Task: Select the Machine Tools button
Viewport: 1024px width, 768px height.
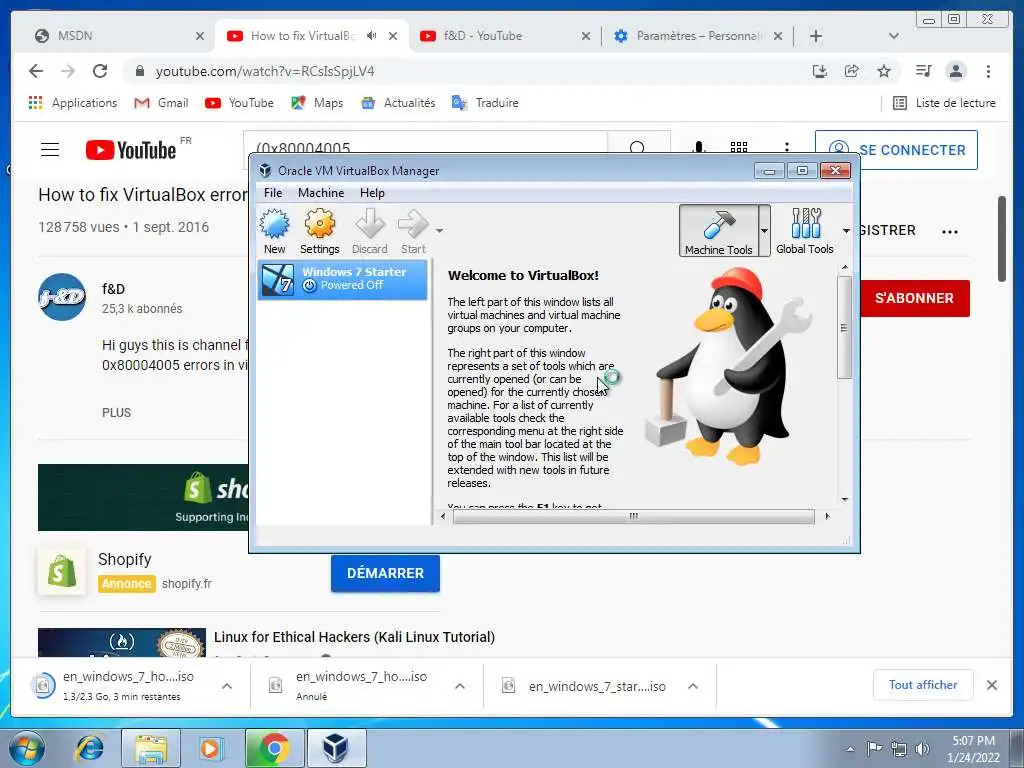Action: pyautogui.click(x=718, y=231)
